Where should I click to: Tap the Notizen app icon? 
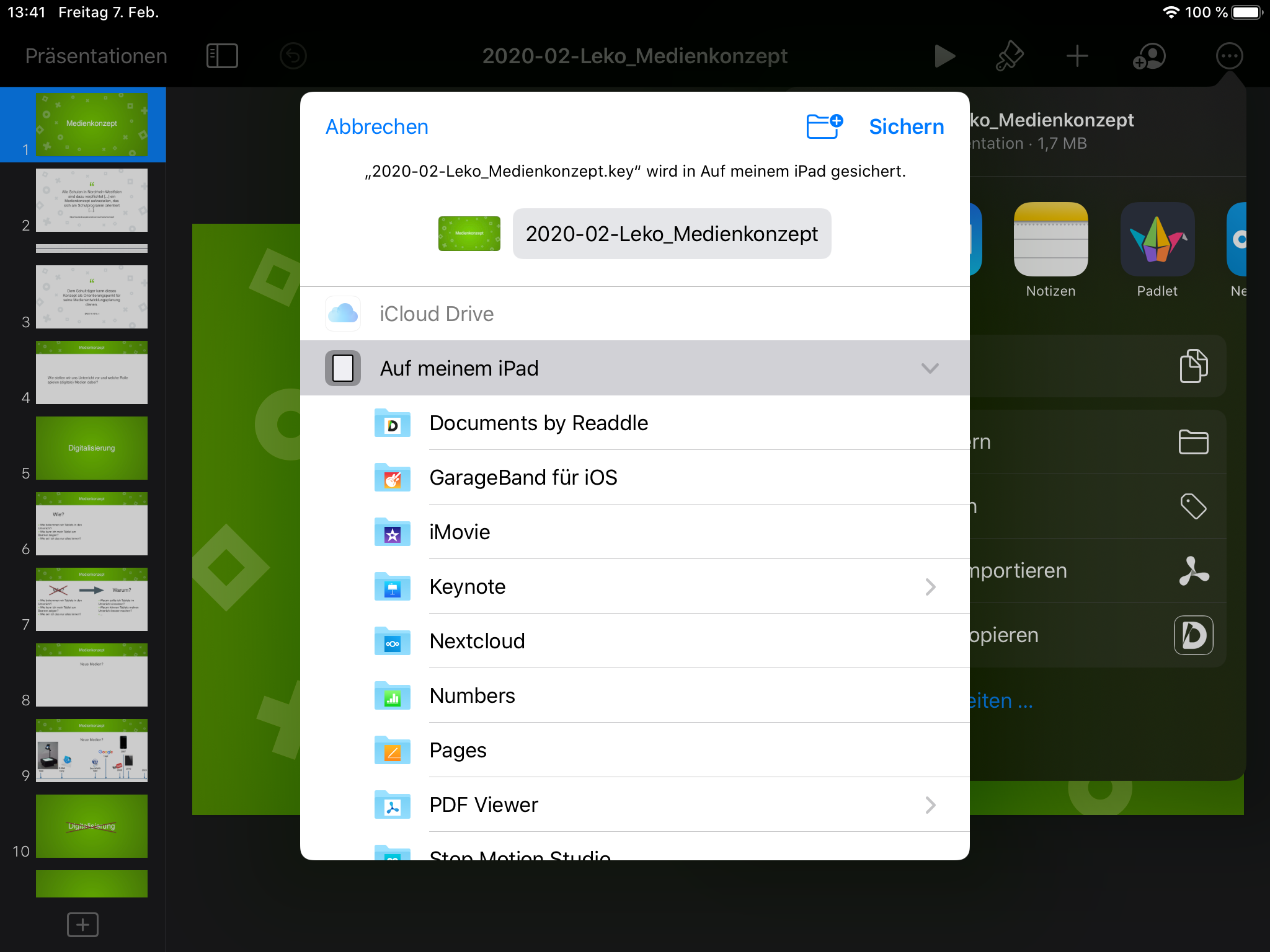point(1050,239)
